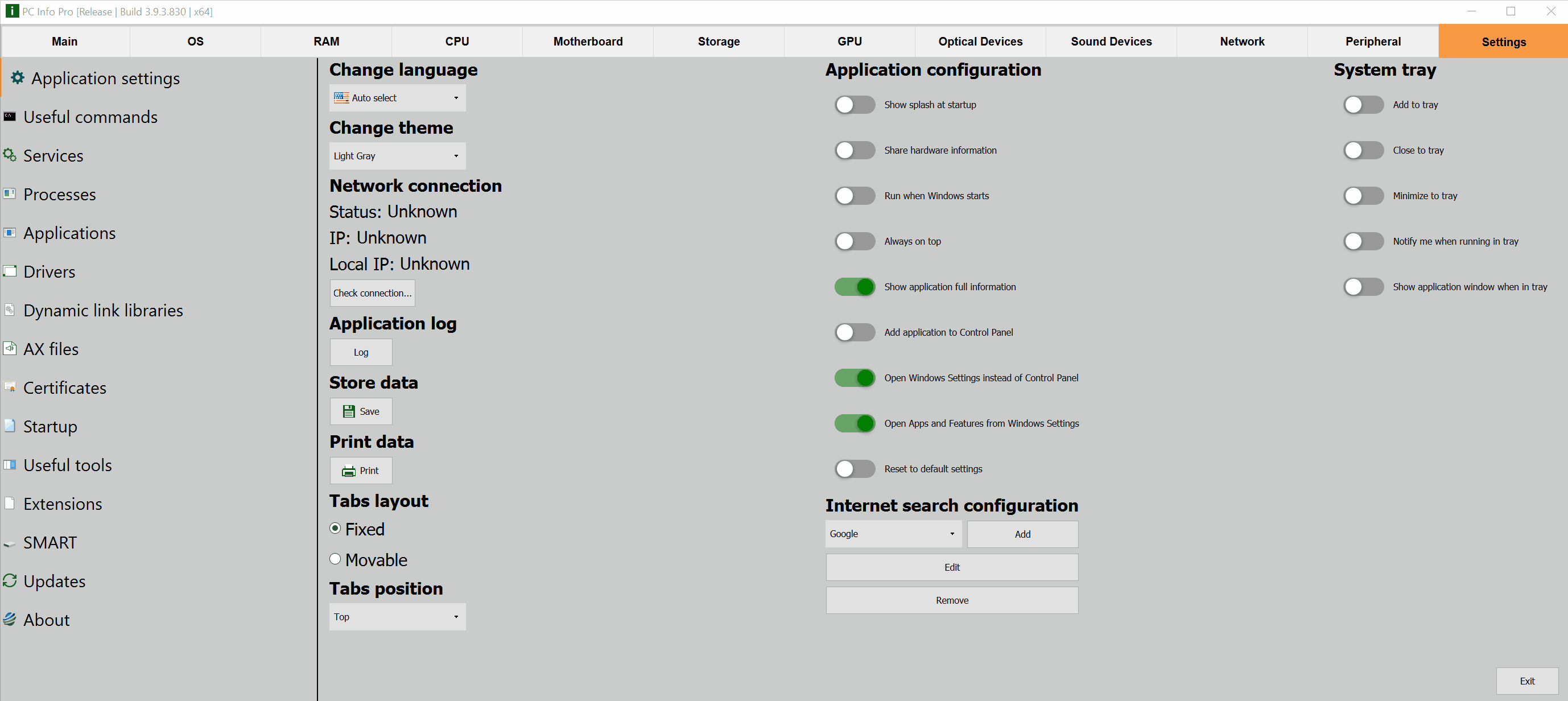The image size is (1568, 701).
Task: Select the Movable tabs layout option
Action: 335,559
